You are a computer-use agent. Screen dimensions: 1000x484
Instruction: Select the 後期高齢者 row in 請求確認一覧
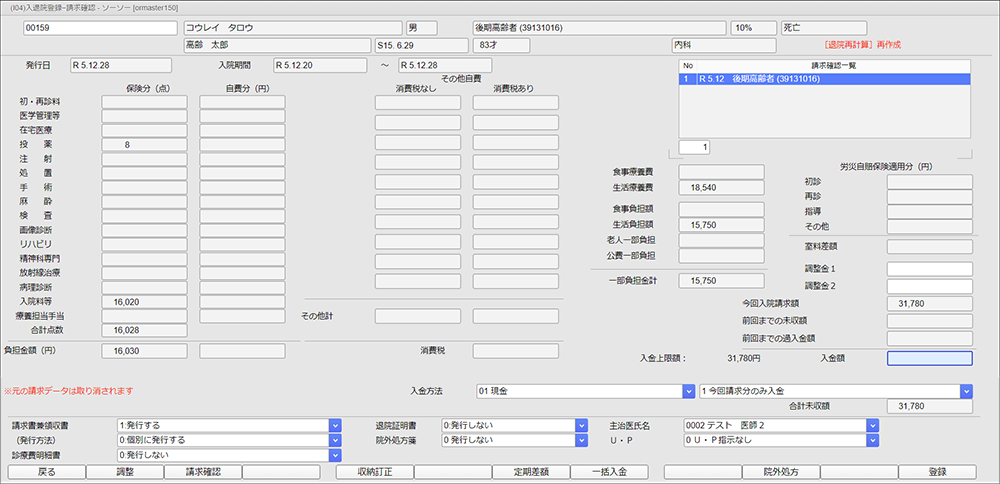pyautogui.click(x=824, y=79)
